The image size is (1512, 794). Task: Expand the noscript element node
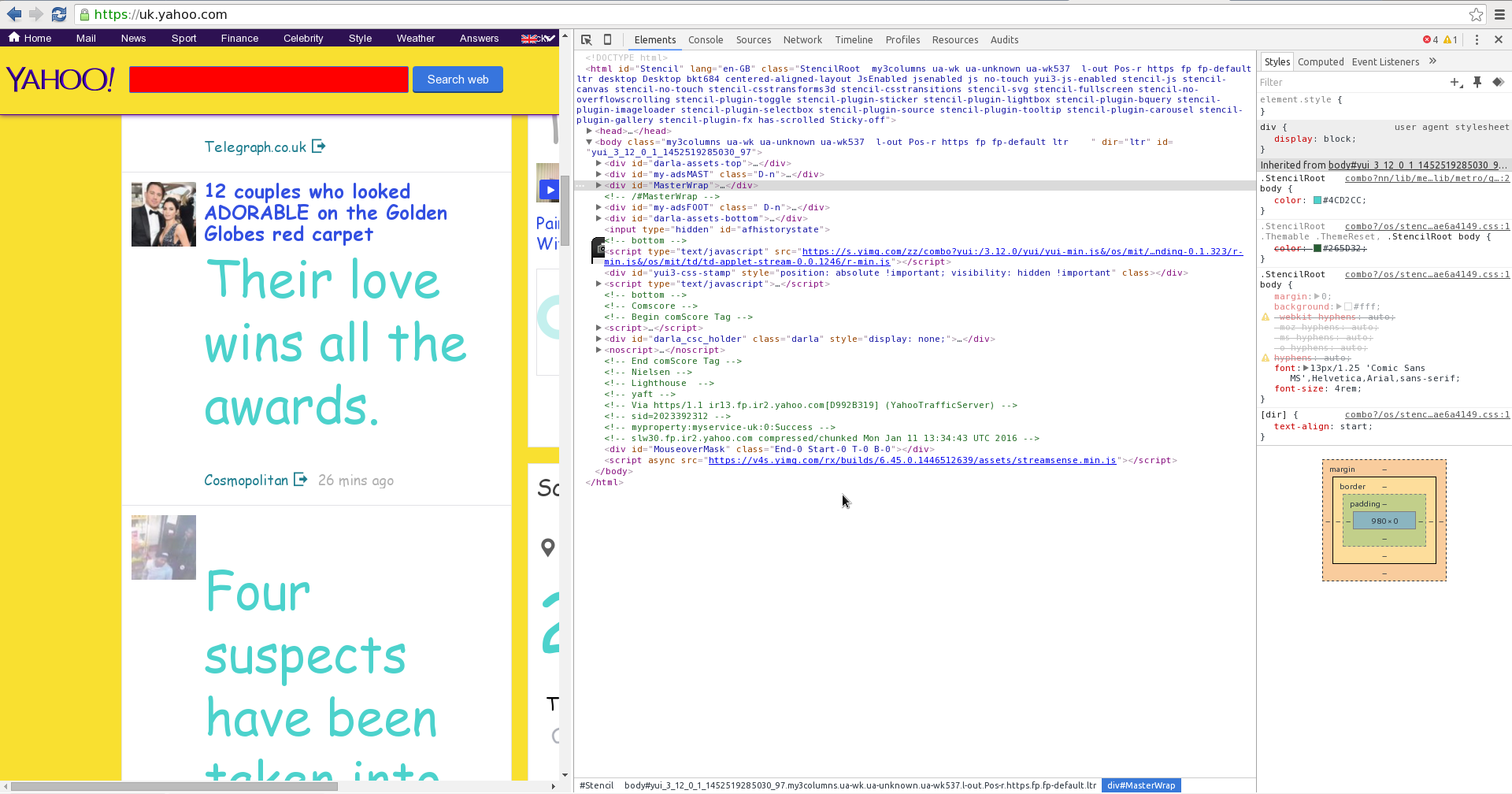598,350
